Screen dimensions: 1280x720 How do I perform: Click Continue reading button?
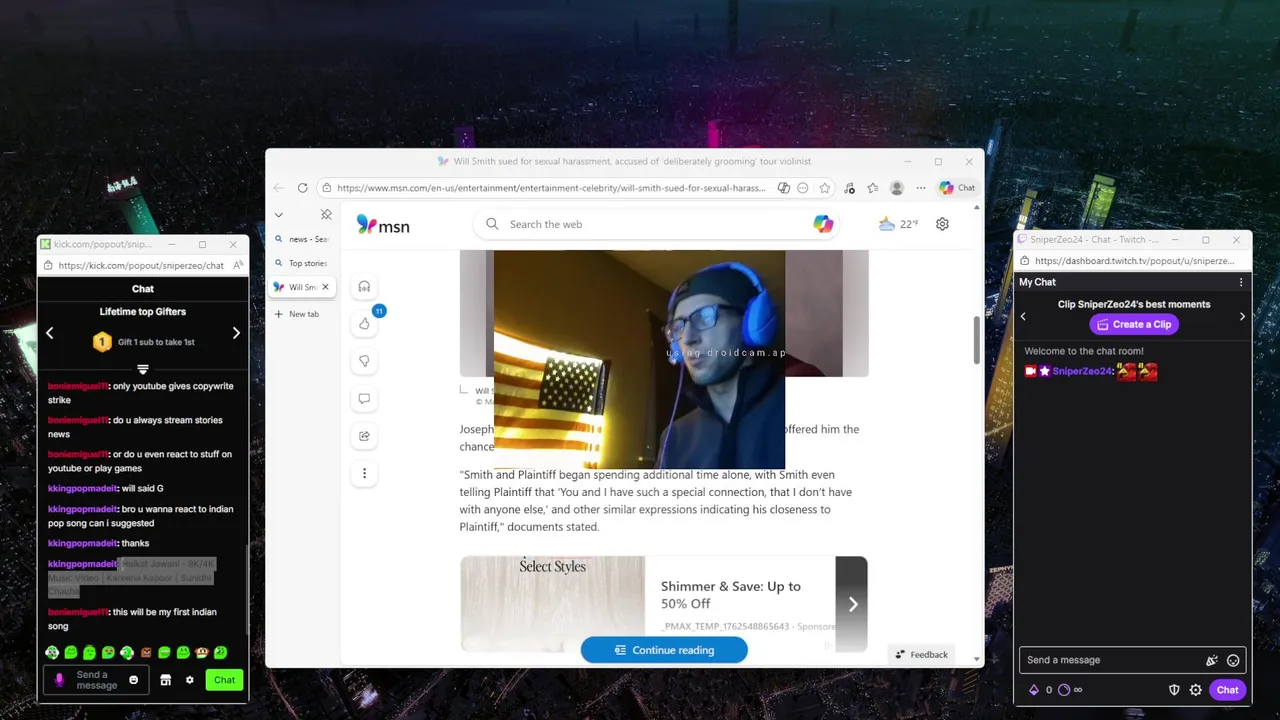tap(664, 650)
